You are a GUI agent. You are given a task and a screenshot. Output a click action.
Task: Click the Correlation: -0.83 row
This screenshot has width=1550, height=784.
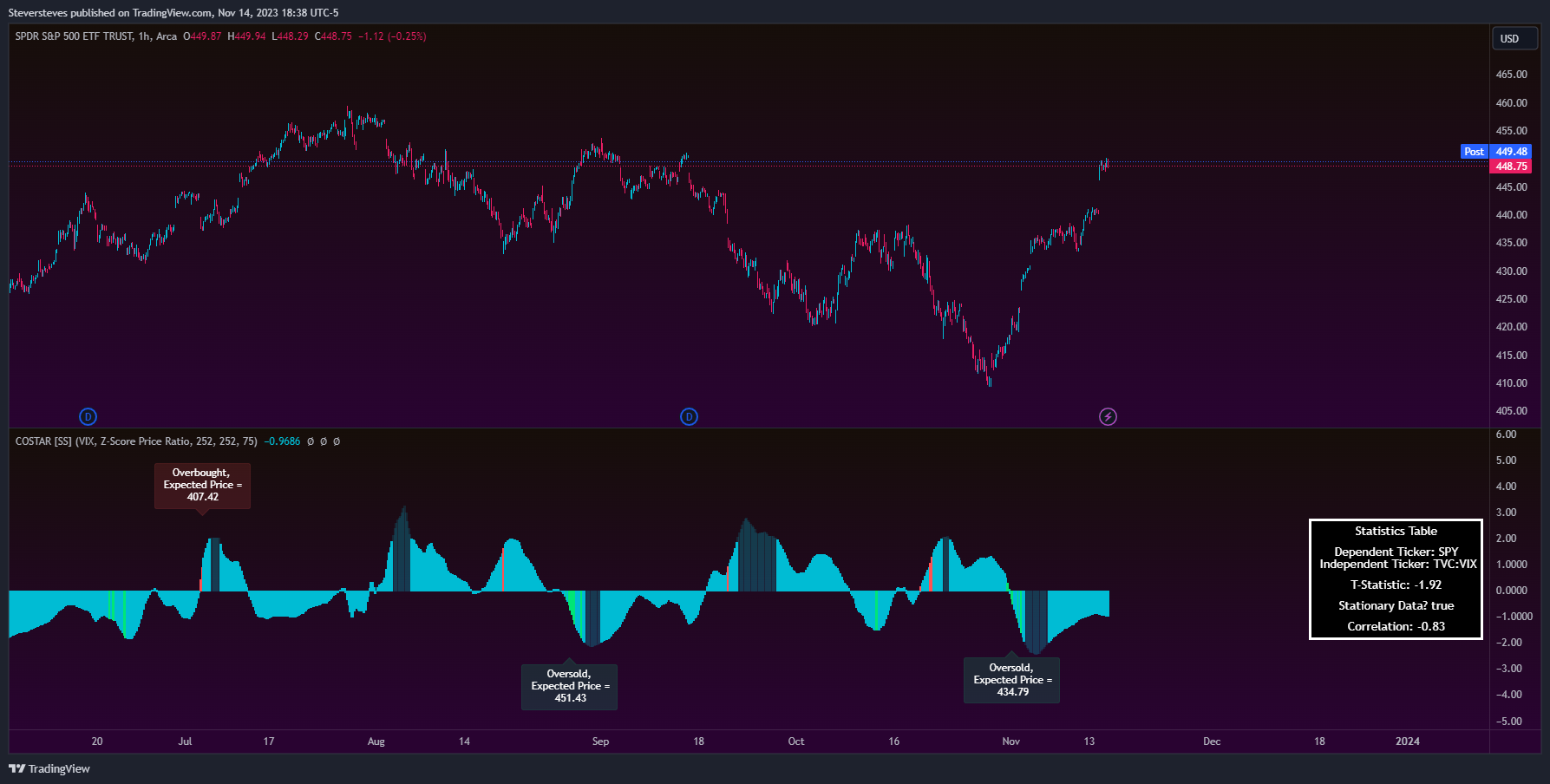point(1396,626)
